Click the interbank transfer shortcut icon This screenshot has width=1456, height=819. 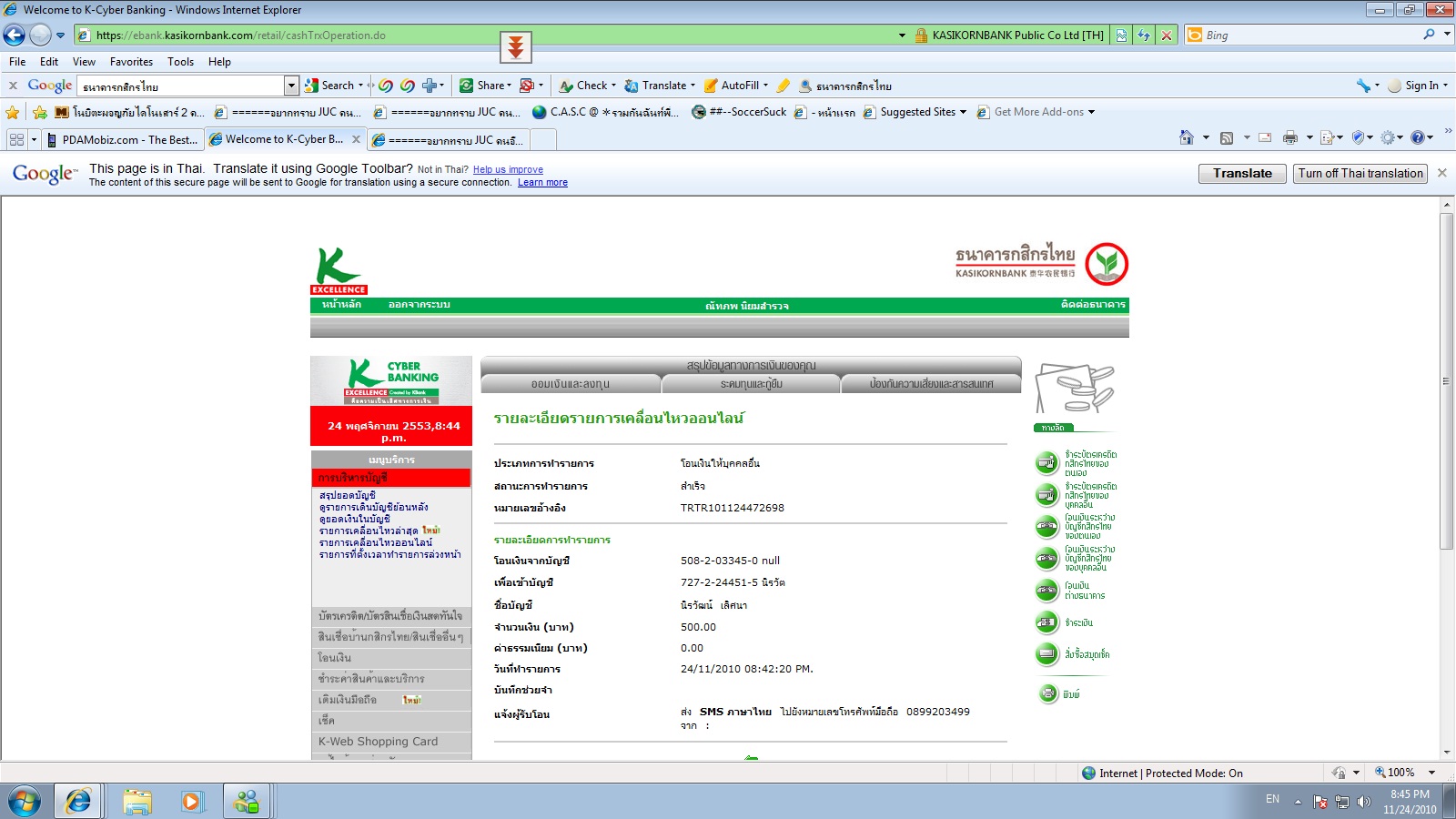[1047, 591]
